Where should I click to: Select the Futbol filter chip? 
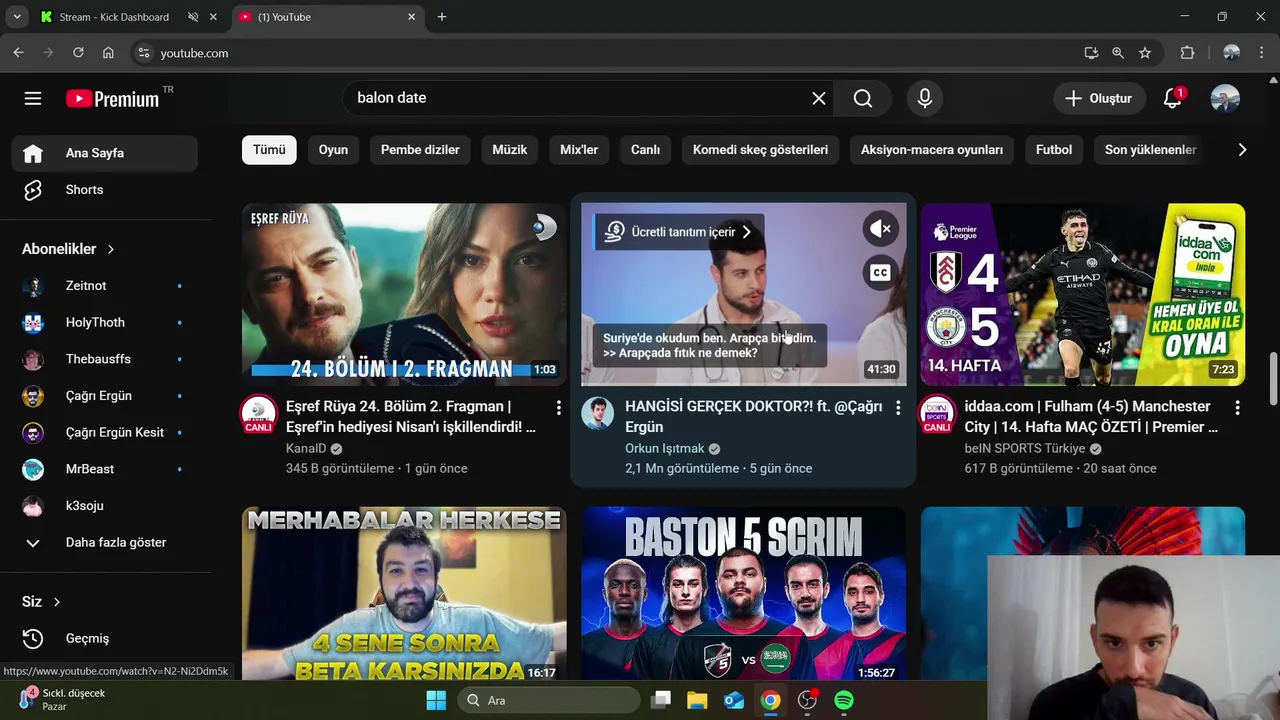pos(1054,150)
